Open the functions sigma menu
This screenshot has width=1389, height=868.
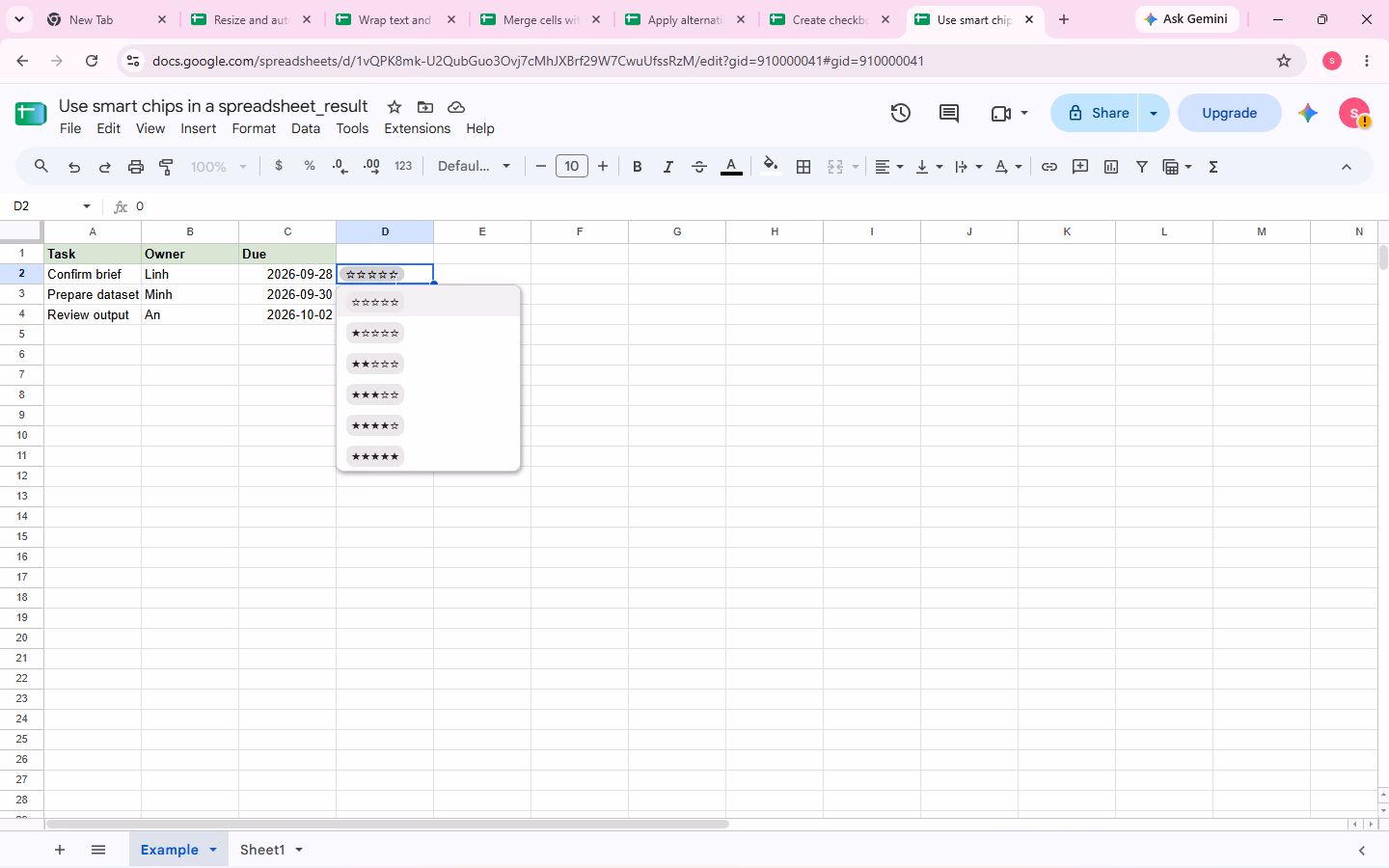(1213, 167)
